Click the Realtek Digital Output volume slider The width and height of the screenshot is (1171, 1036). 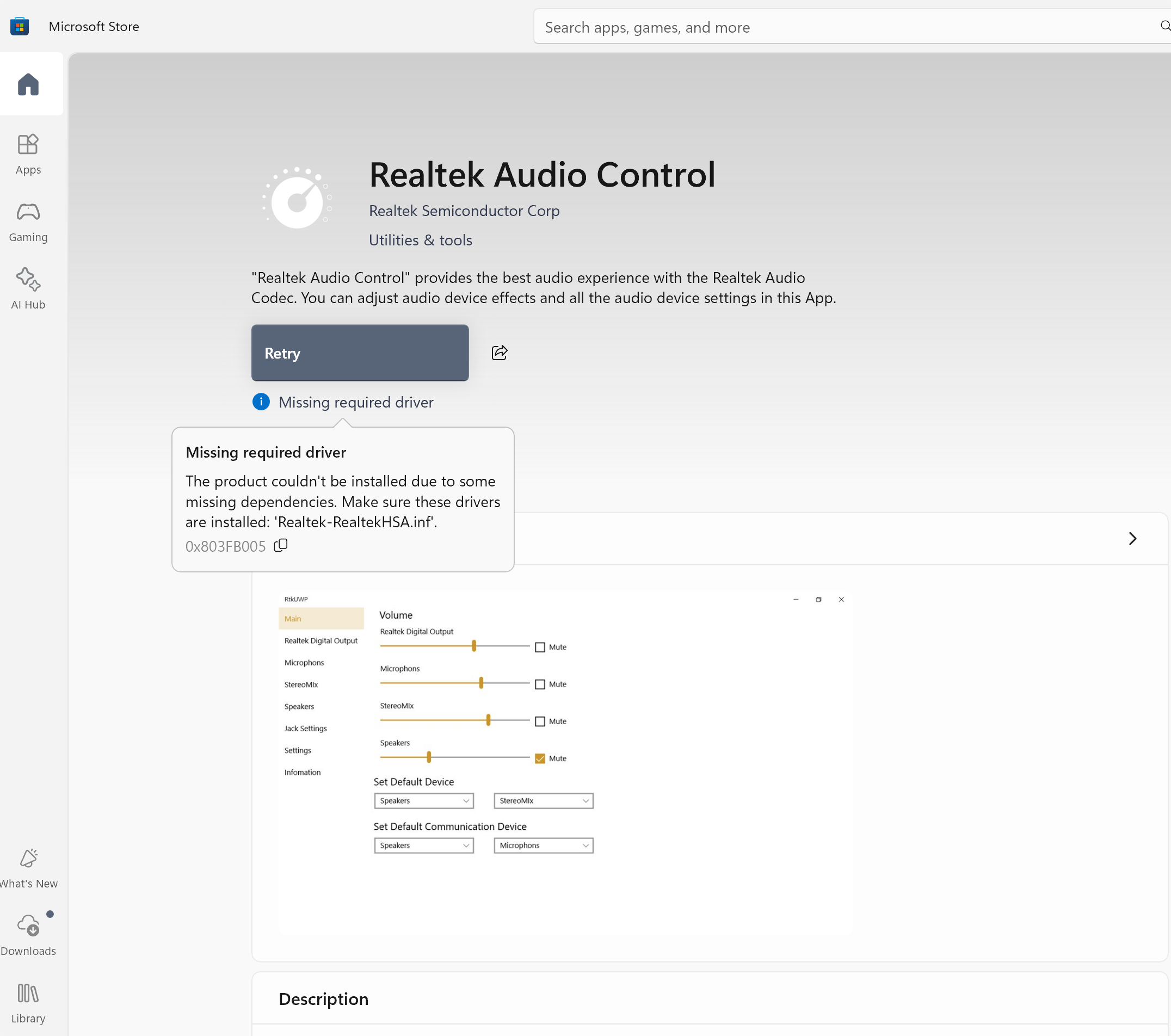[454, 646]
